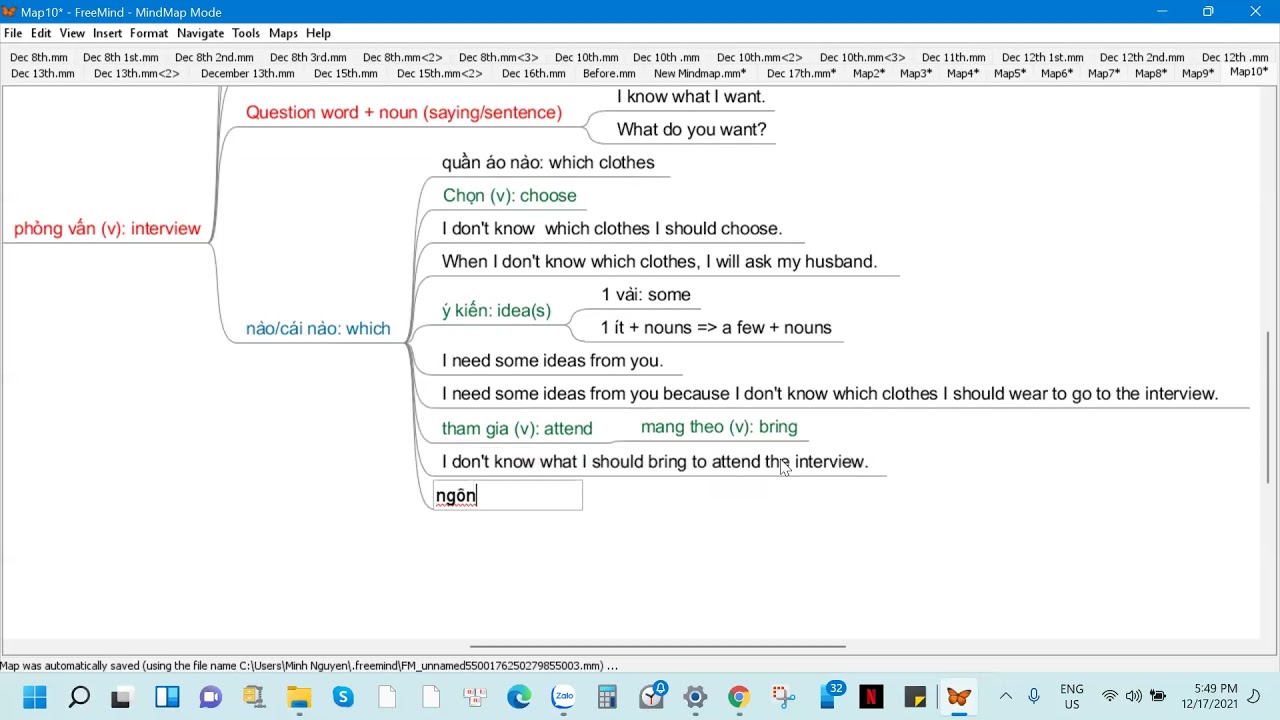Open the Zalo app on the taskbar
Viewport: 1280px width, 720px height.
point(564,696)
